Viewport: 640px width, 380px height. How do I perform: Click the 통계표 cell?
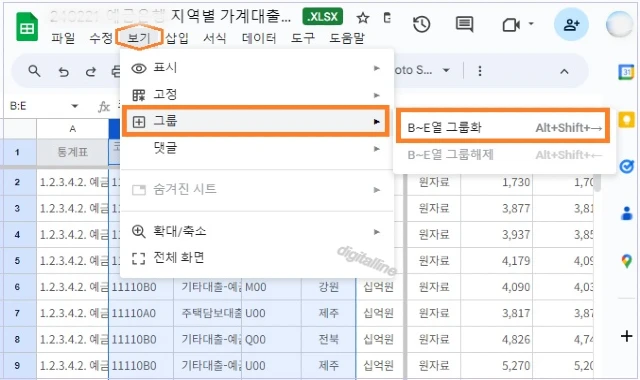coord(73,152)
